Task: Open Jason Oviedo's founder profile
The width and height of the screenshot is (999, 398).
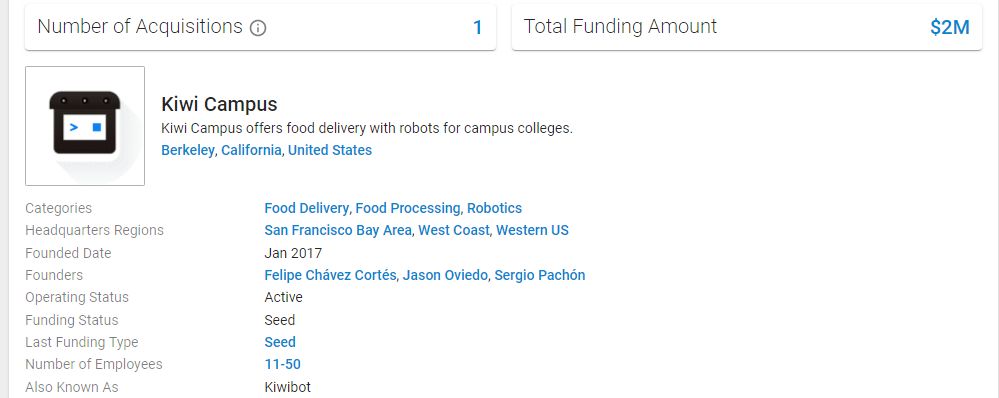Action: point(445,275)
